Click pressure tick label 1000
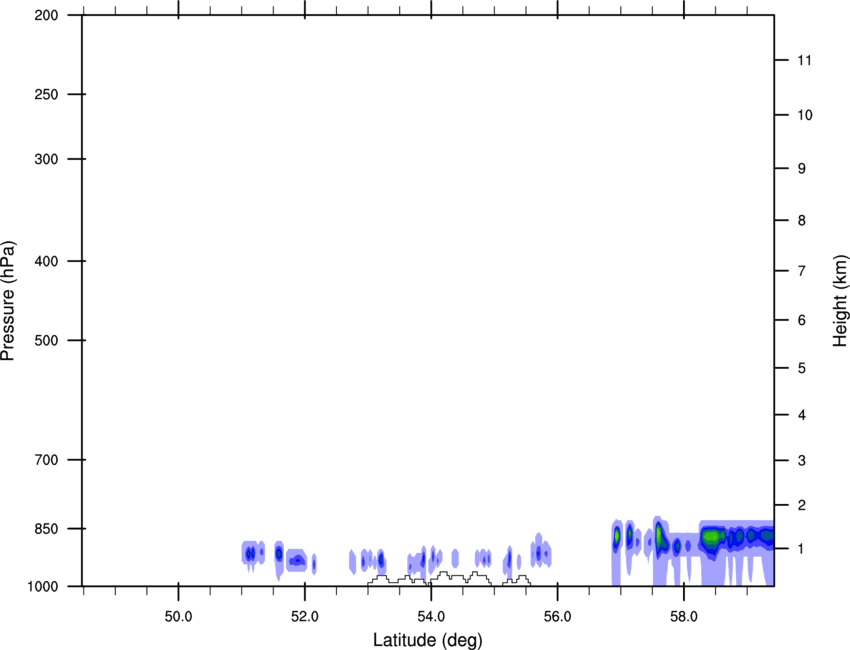 42,586
